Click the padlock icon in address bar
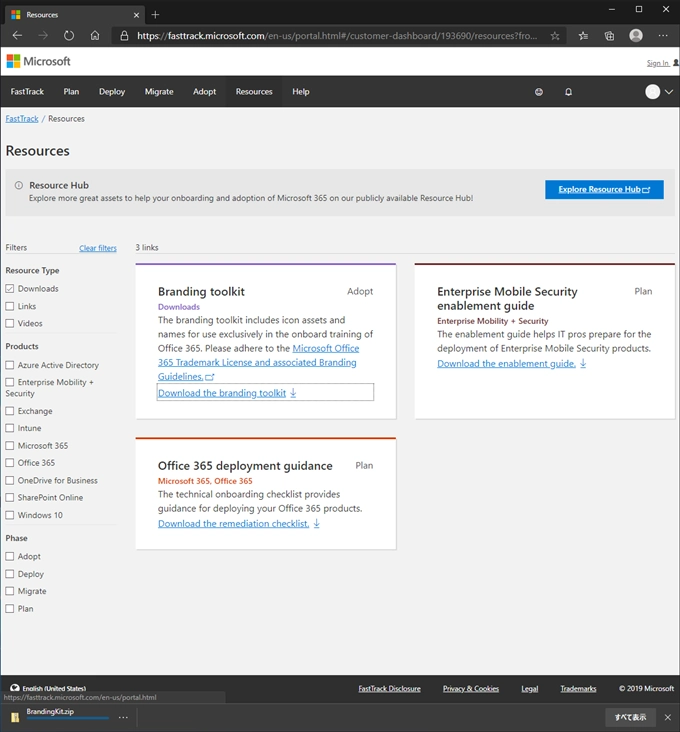Image resolution: width=680 pixels, height=732 pixels. (124, 35)
